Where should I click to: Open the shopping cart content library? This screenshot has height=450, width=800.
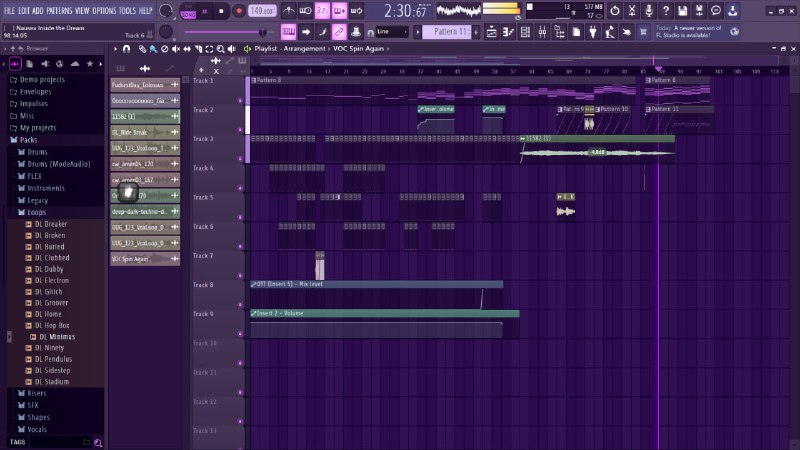coord(643,32)
